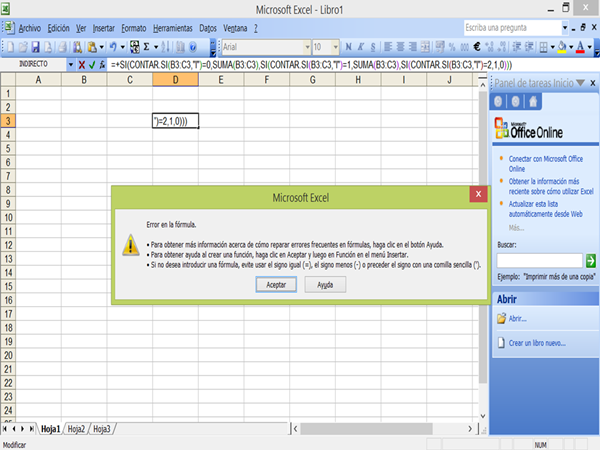600x450 pixels.
Task: Open the font color dropdown arrow
Action: pos(589,47)
